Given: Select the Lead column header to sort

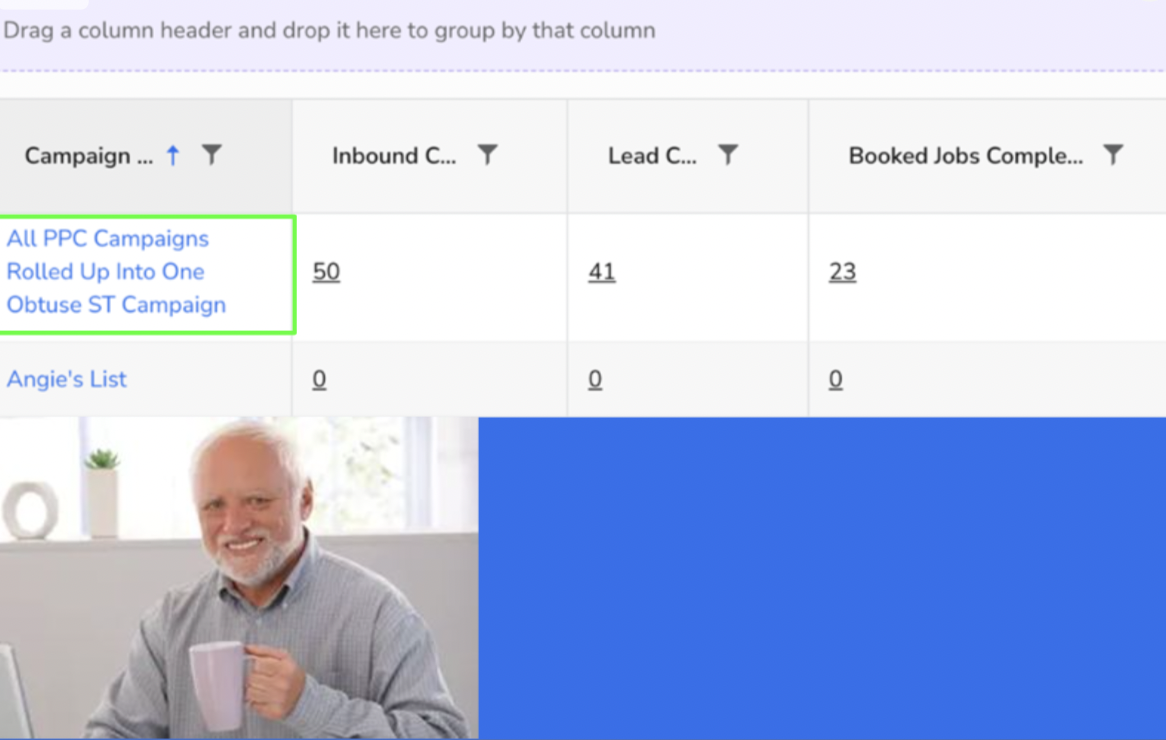Looking at the screenshot, I should tap(650, 155).
